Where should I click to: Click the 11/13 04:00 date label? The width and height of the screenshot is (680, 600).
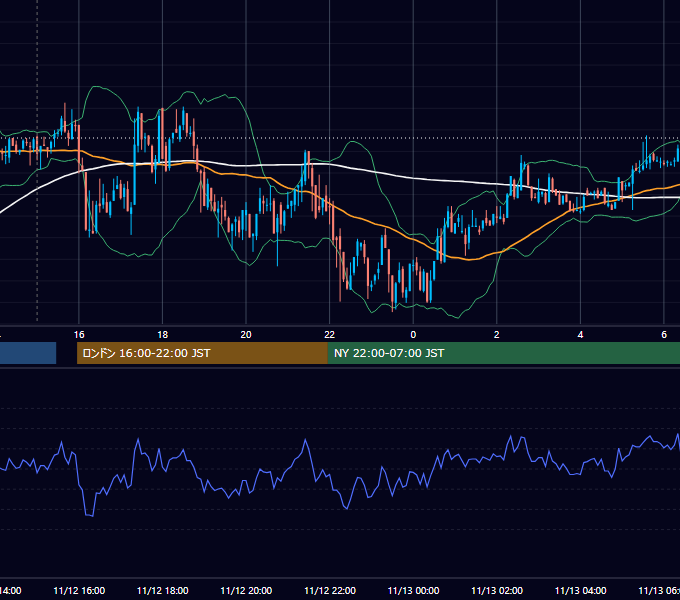tap(581, 591)
